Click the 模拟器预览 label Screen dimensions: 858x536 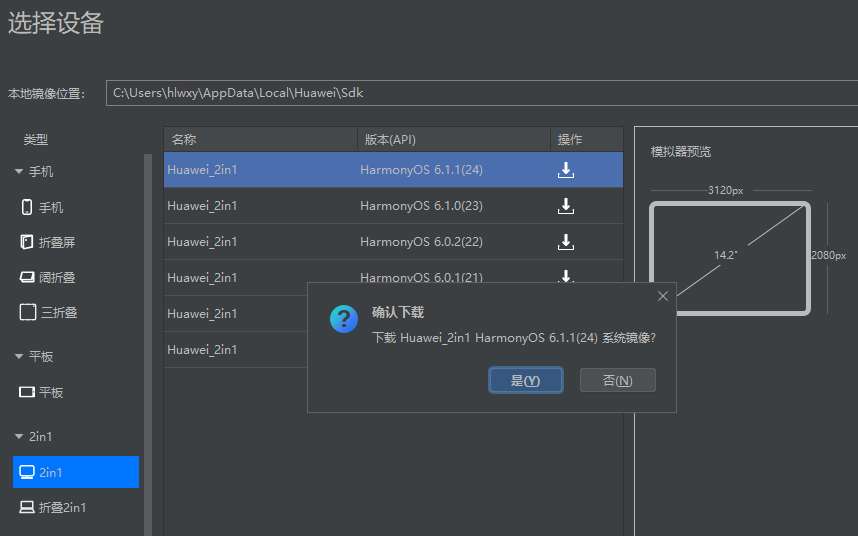(681, 152)
